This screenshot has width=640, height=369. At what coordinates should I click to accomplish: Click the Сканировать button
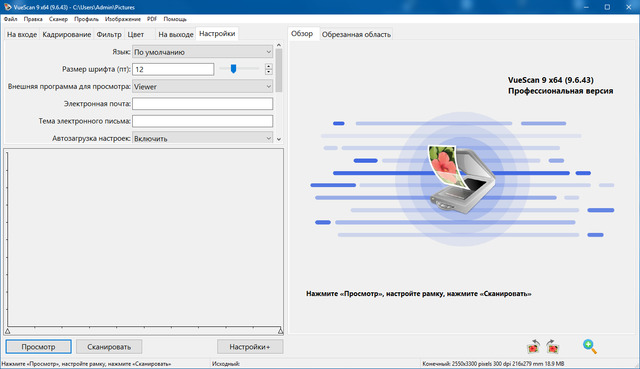109,347
